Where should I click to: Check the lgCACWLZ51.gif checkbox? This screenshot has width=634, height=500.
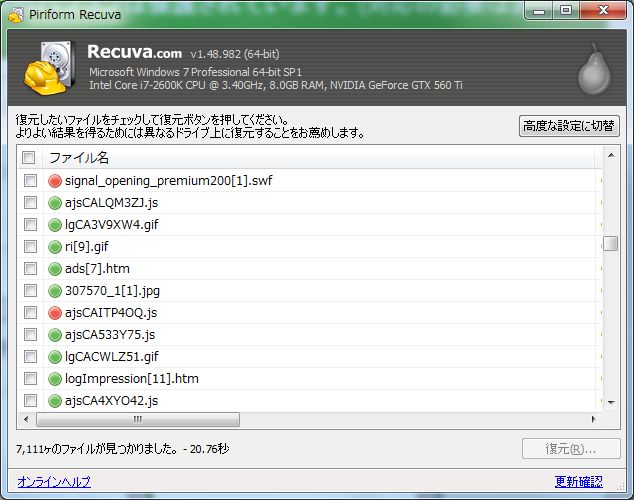(30, 357)
